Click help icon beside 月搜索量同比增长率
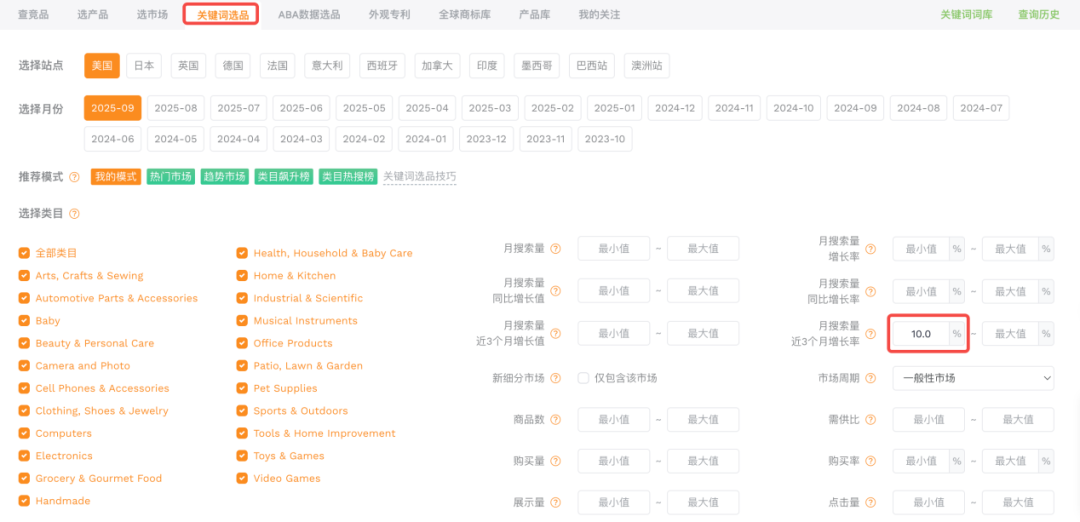Viewport: 1080px width, 522px height. (x=871, y=291)
